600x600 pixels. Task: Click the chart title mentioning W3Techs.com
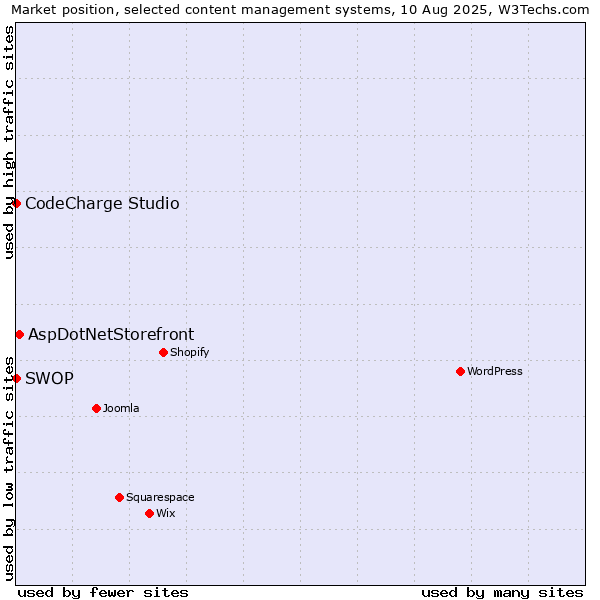[x=300, y=10]
